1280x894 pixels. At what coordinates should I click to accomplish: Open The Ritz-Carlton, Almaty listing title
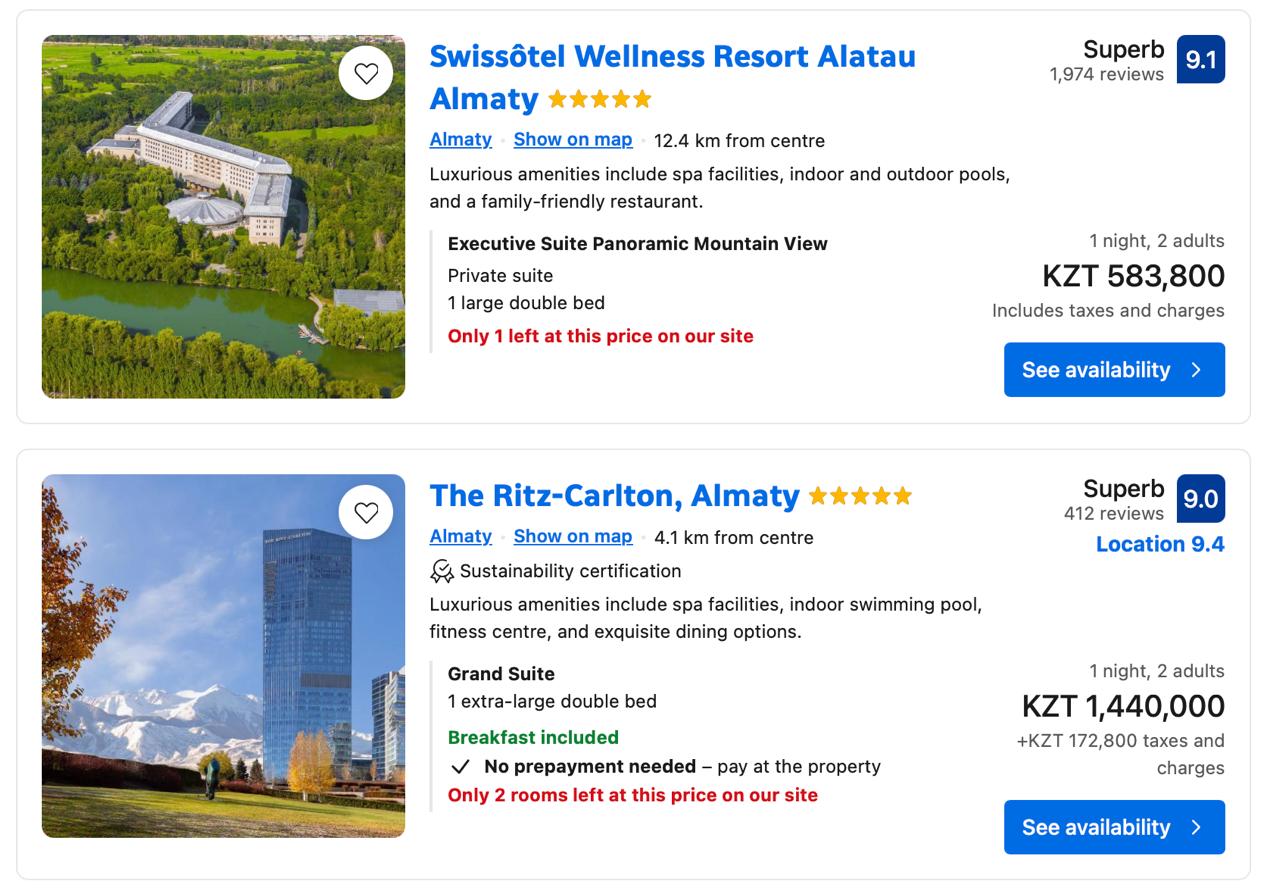tap(614, 496)
